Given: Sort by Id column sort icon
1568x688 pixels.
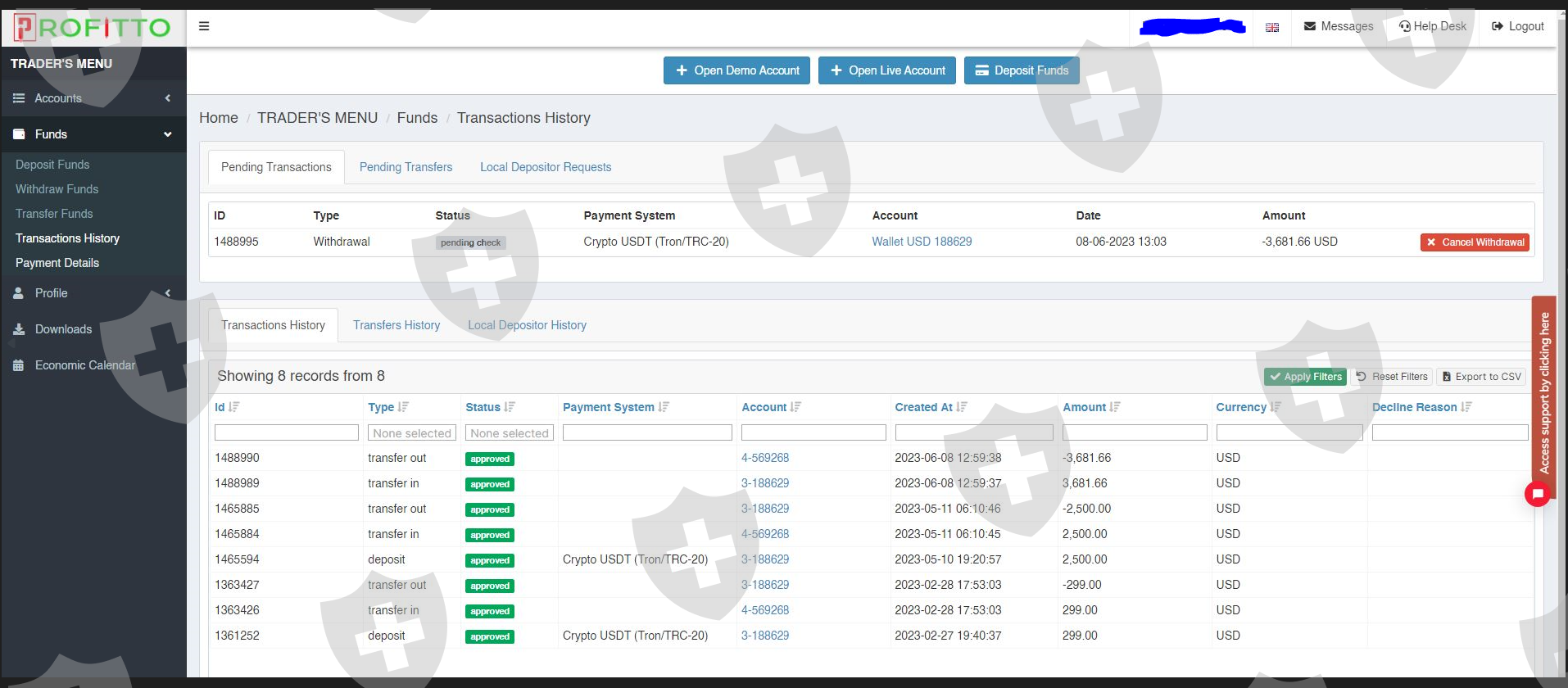Looking at the screenshot, I should coord(234,407).
